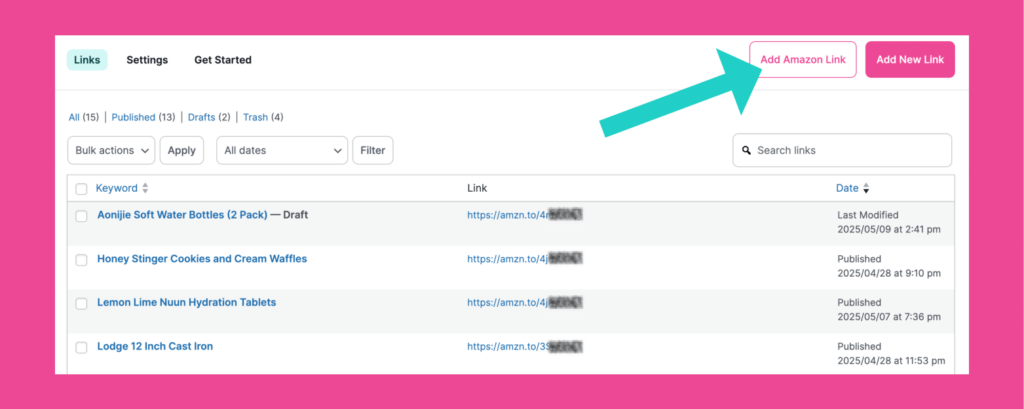
Task: Select the Honey Stinger Cookies checkbox
Action: coord(81,260)
